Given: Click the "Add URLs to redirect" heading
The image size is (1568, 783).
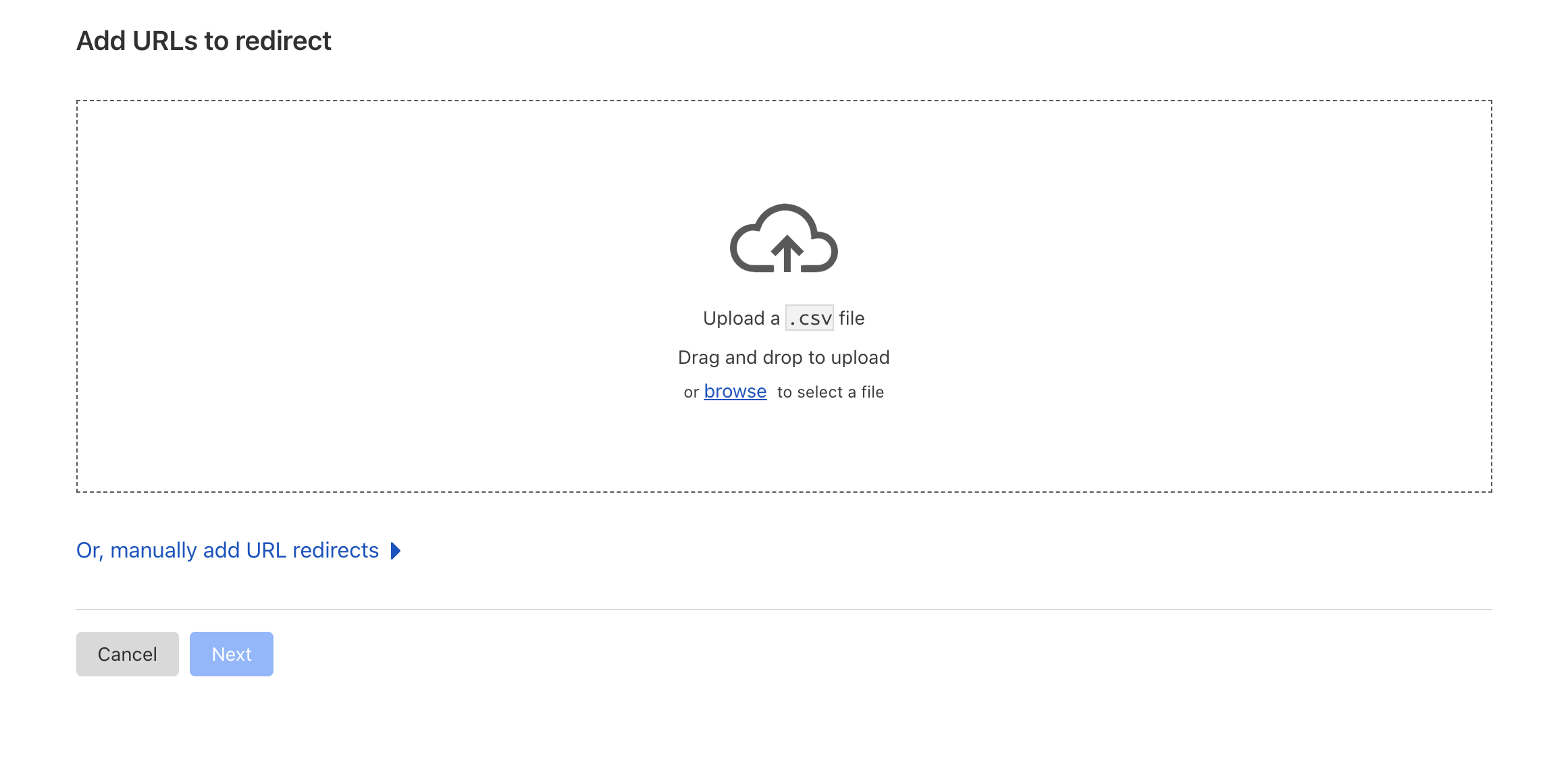Looking at the screenshot, I should point(203,41).
